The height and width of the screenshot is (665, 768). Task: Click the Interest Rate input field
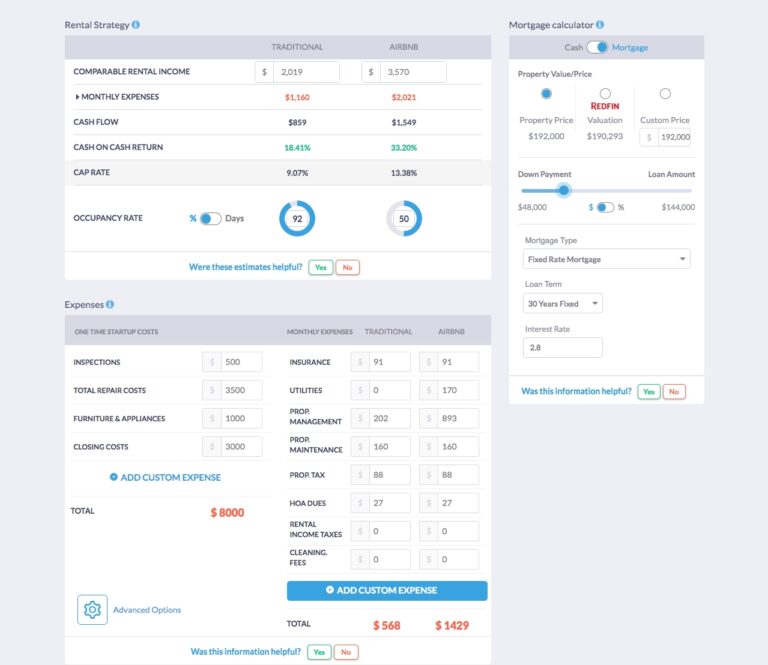coord(563,347)
